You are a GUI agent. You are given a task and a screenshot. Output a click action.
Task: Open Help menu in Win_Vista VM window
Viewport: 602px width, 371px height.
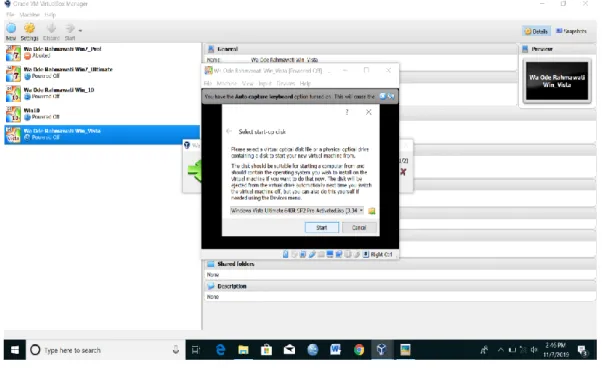[305, 83]
